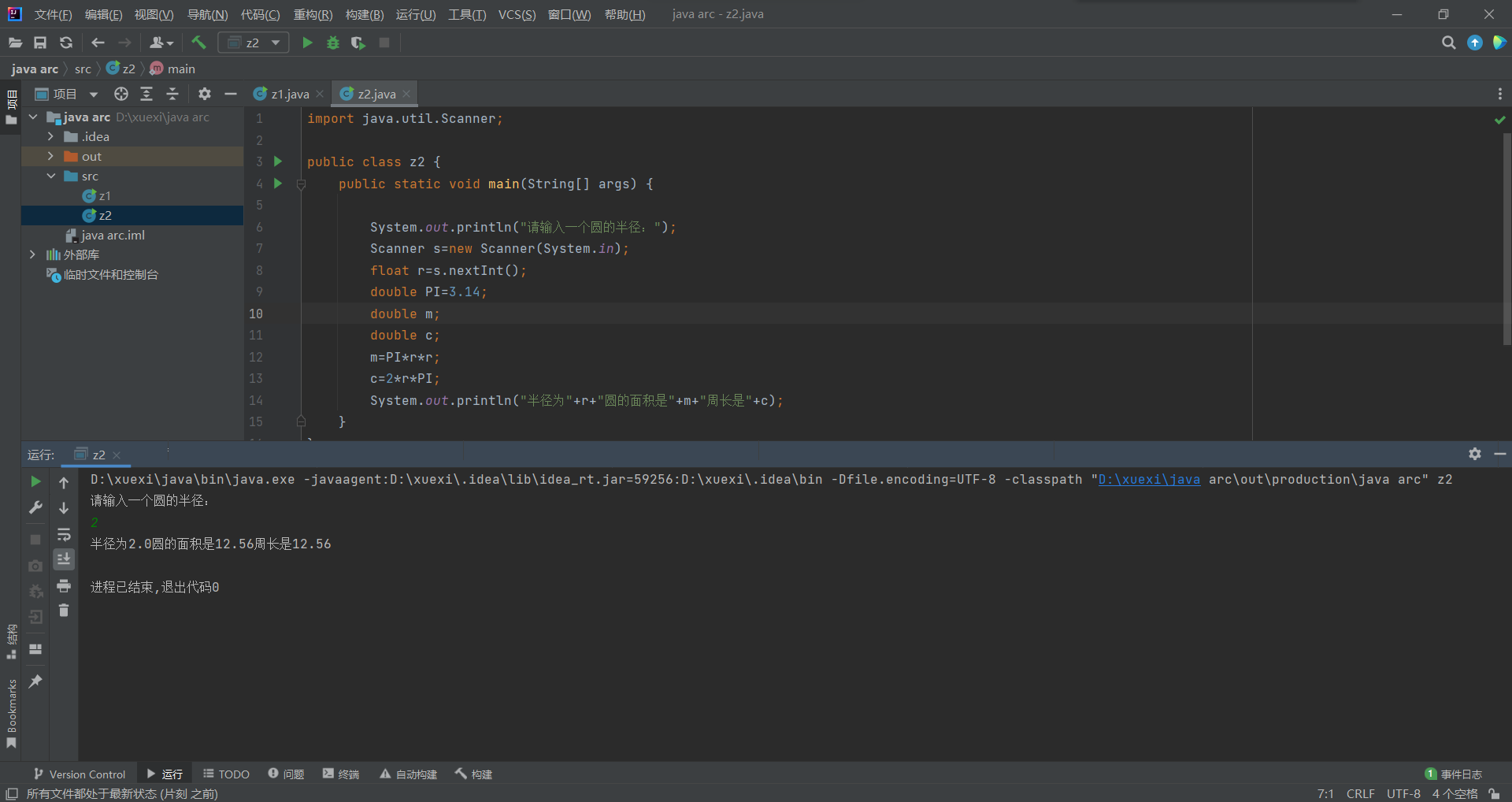Open file via toolbar folder icon
This screenshot has height=802, width=1512.
click(15, 43)
